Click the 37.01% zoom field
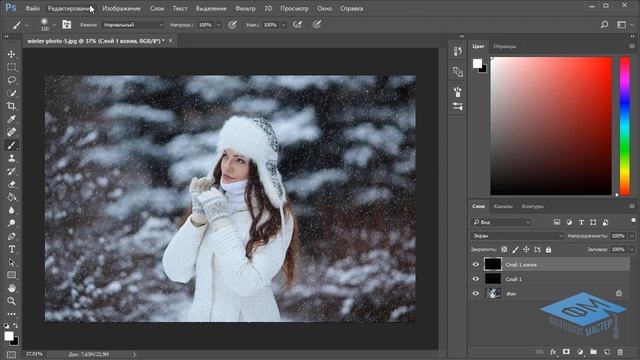 (x=34, y=354)
